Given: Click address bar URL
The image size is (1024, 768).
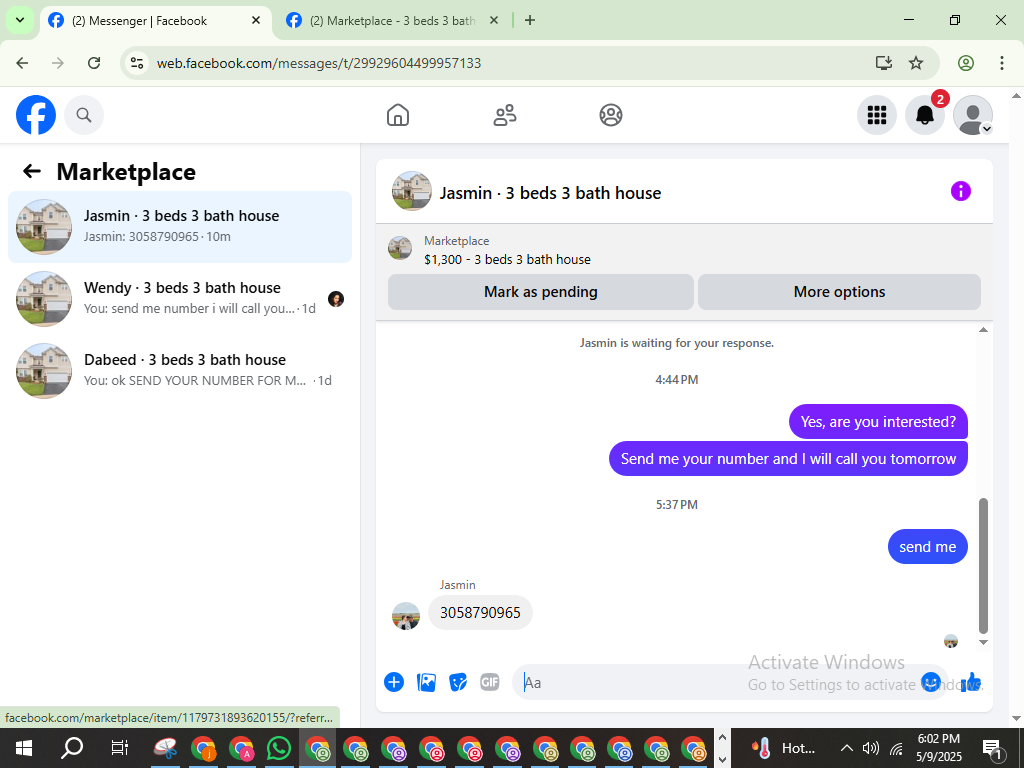Looking at the screenshot, I should pos(319,63).
